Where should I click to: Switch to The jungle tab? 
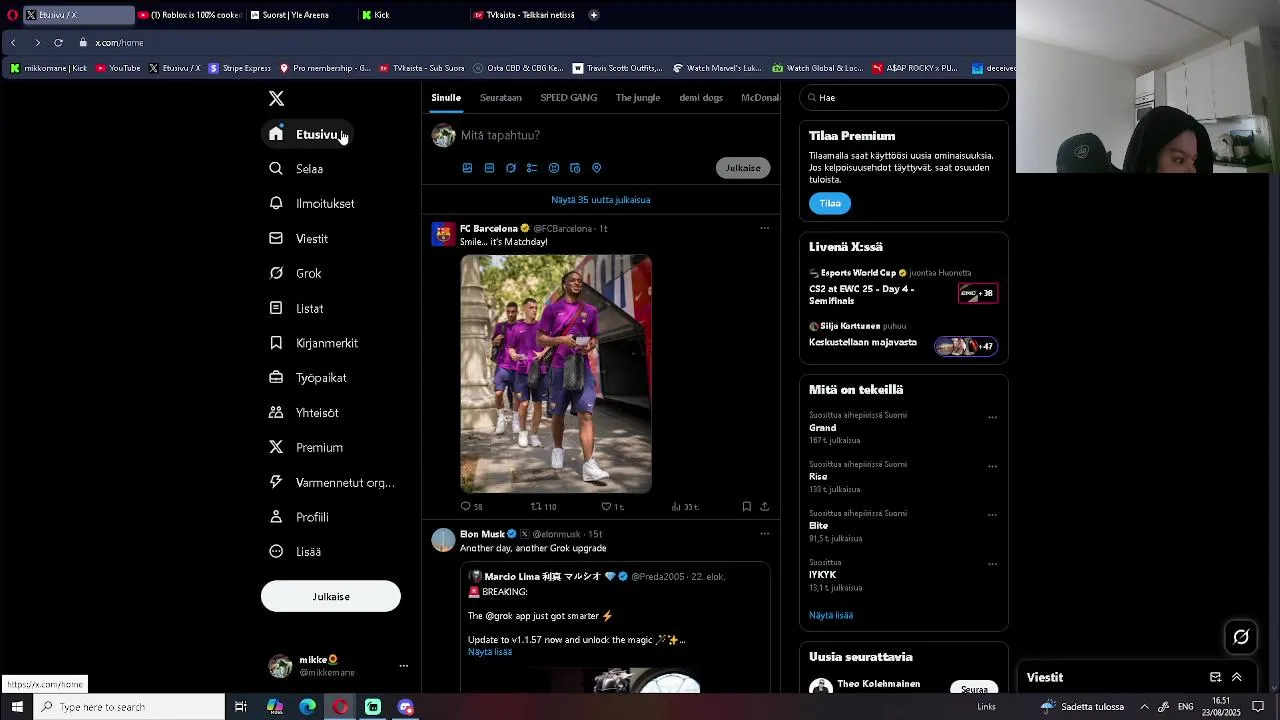[x=638, y=98]
